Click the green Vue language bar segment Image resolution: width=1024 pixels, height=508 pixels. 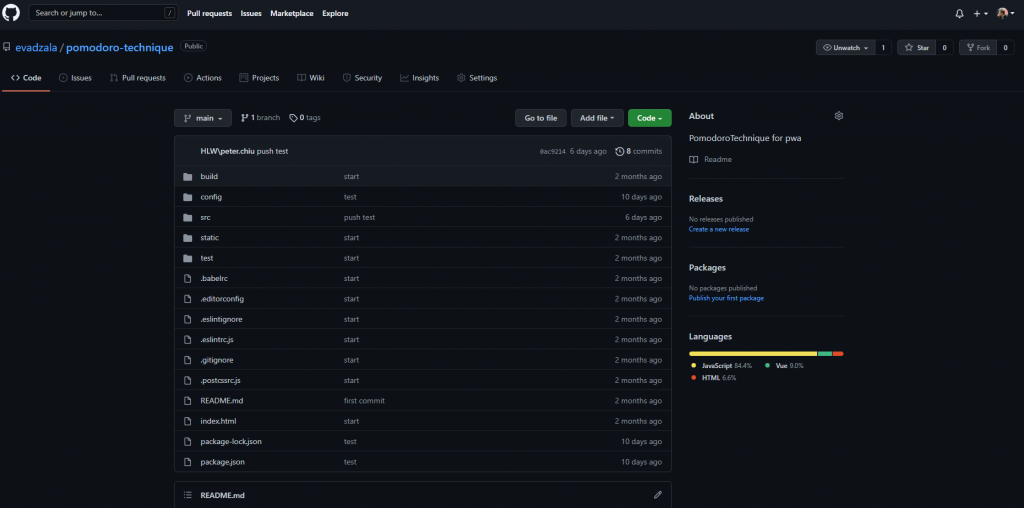825,353
